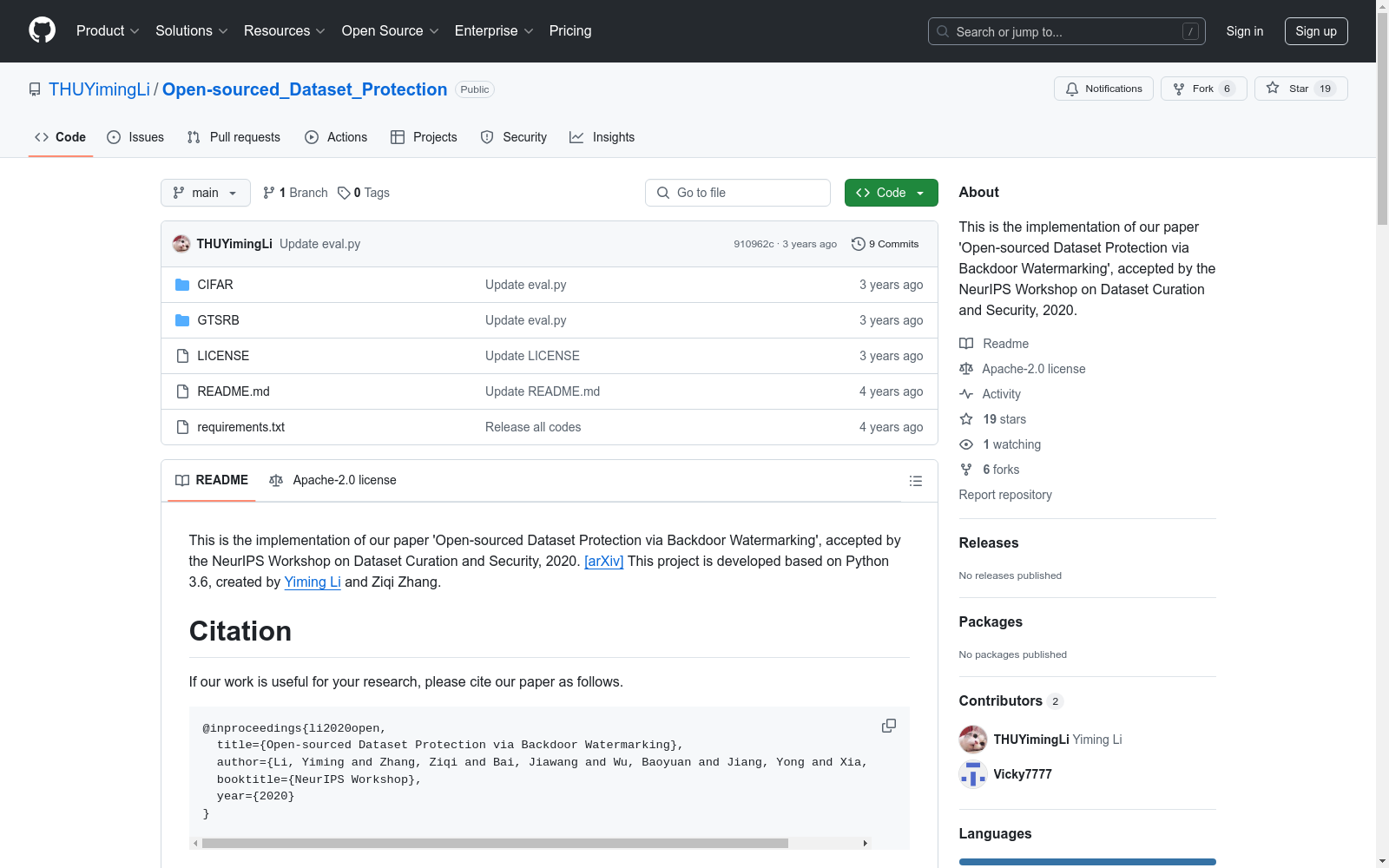The image size is (1389, 868).
Task: Click the Search or jump to field
Action: pos(1067,31)
